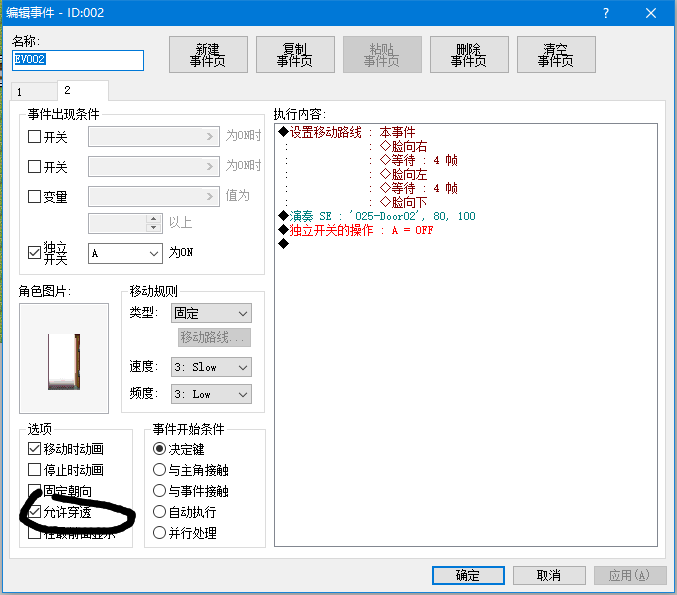Close the 编辑事件 dialog
The image size is (677, 595).
[x=651, y=13]
